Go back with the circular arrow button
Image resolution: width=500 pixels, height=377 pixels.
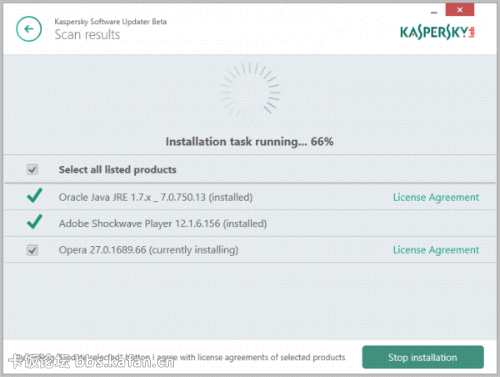(x=29, y=29)
